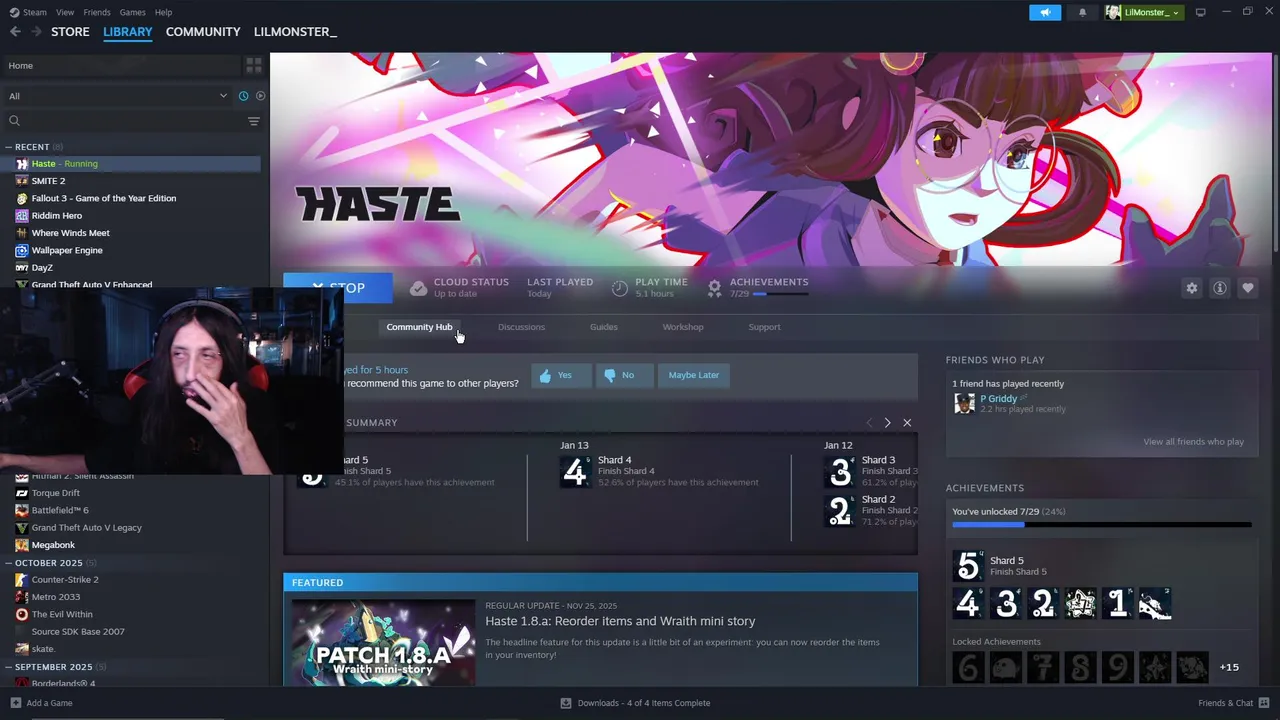Screen dimensions: 1280x720
Task: Open the Discussions link
Action: pyautogui.click(x=521, y=327)
